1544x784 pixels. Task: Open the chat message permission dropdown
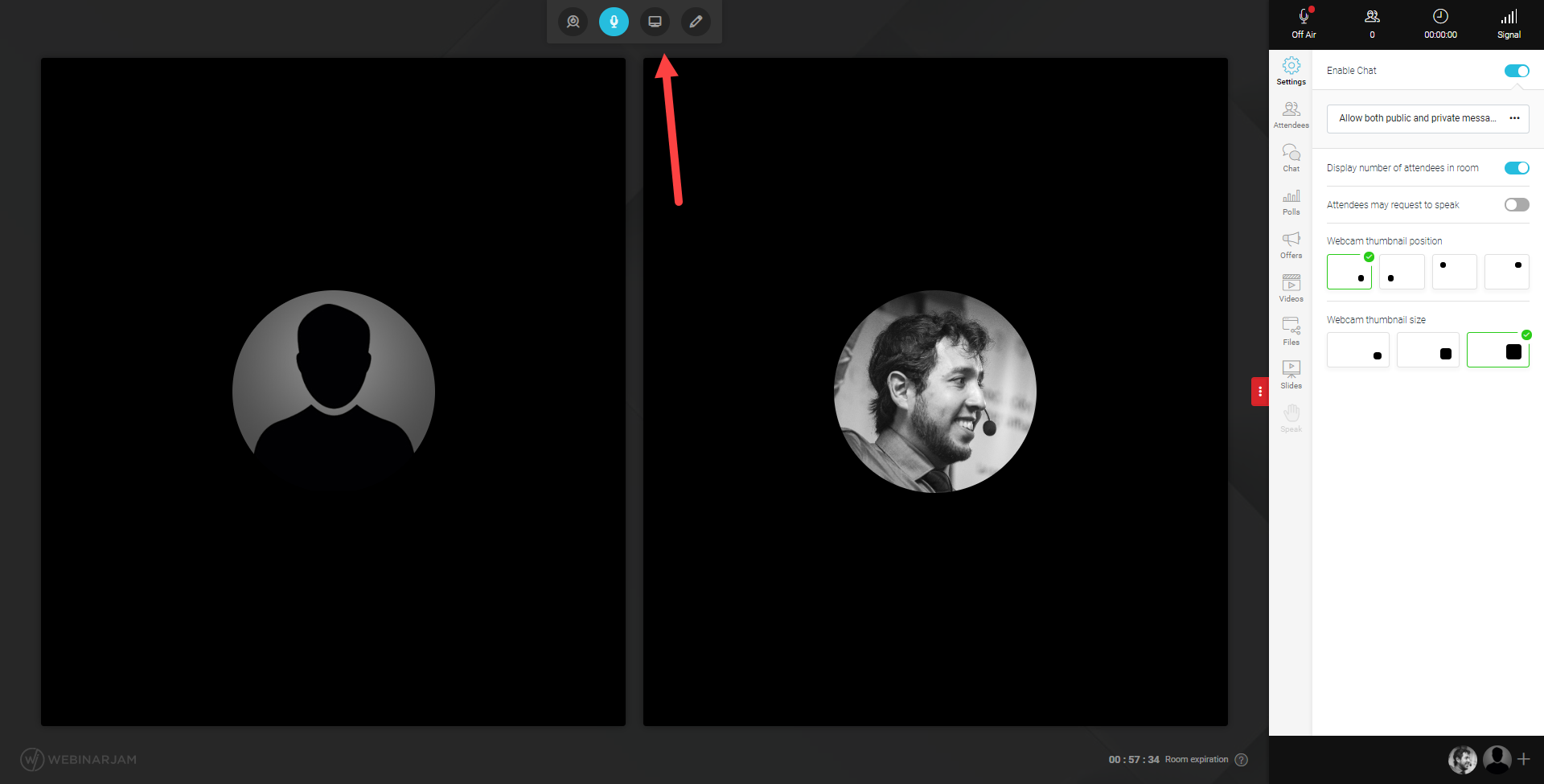coord(1427,118)
